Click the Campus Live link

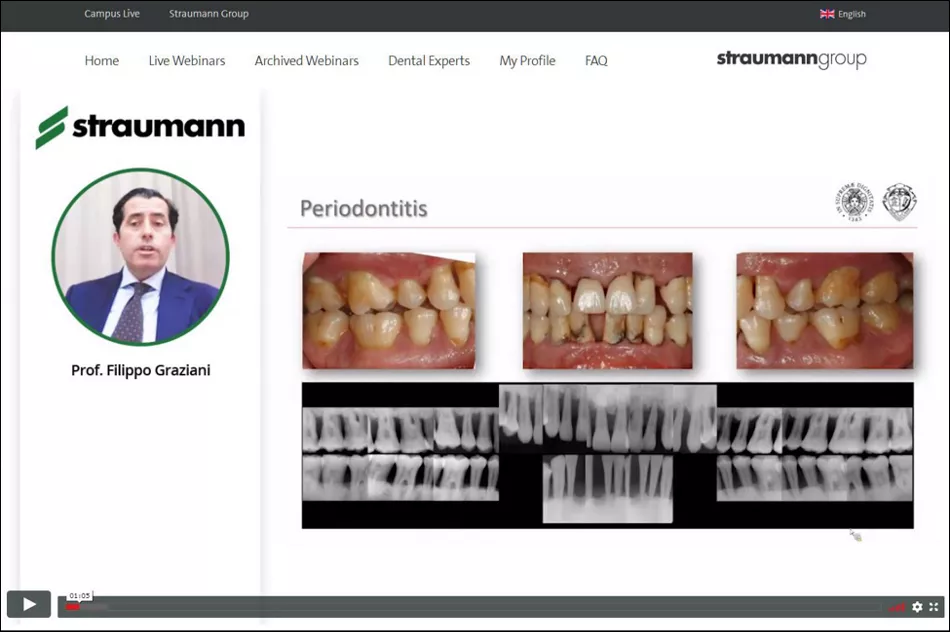(x=112, y=14)
